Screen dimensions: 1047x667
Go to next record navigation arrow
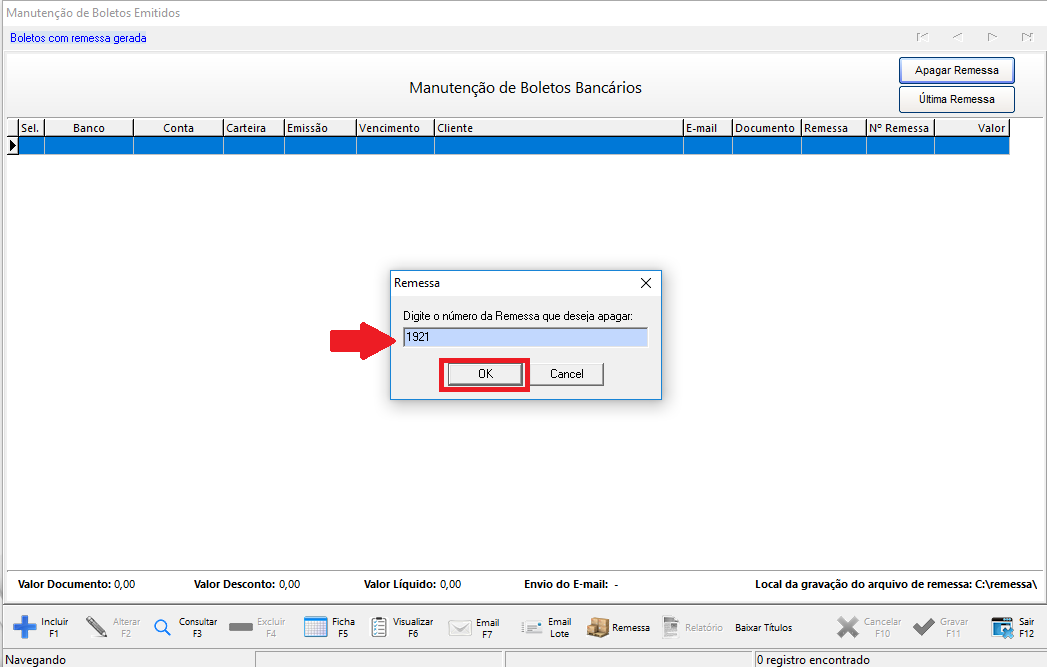click(x=992, y=37)
